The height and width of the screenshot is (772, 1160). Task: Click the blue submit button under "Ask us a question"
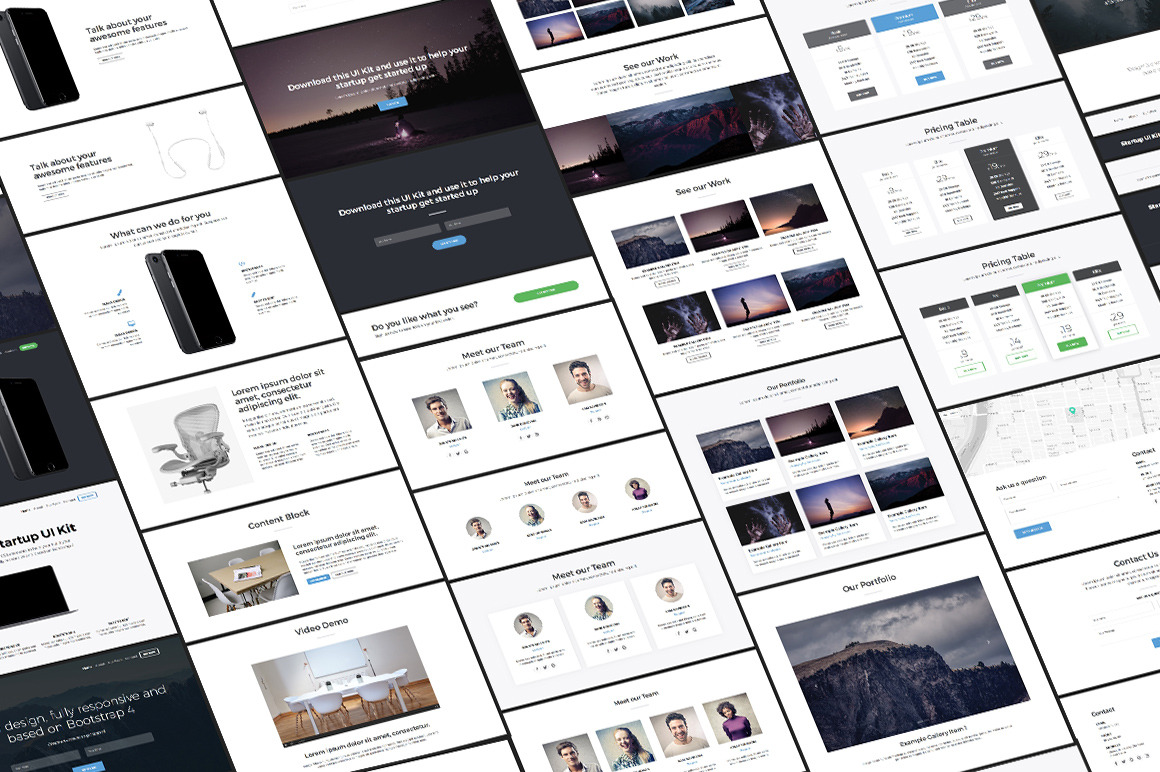tap(1032, 530)
